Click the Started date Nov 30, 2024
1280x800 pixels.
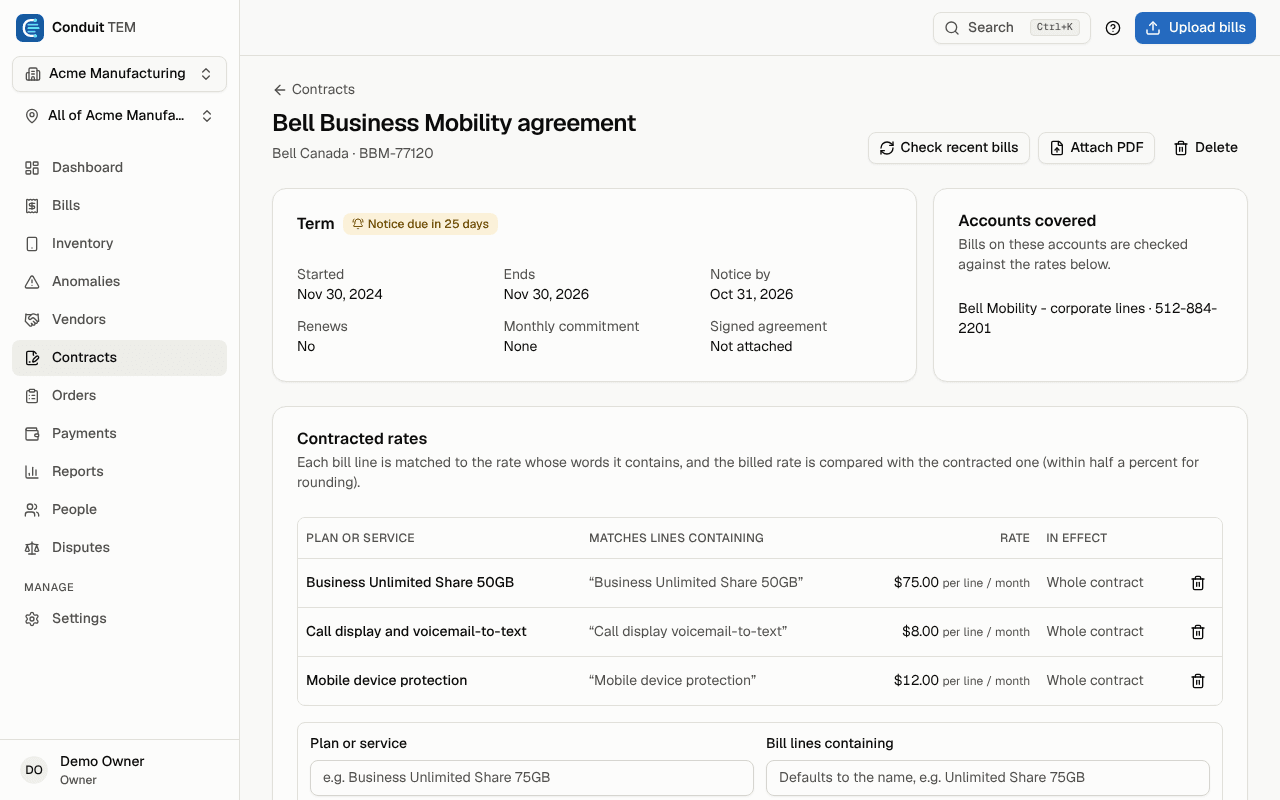340,295
